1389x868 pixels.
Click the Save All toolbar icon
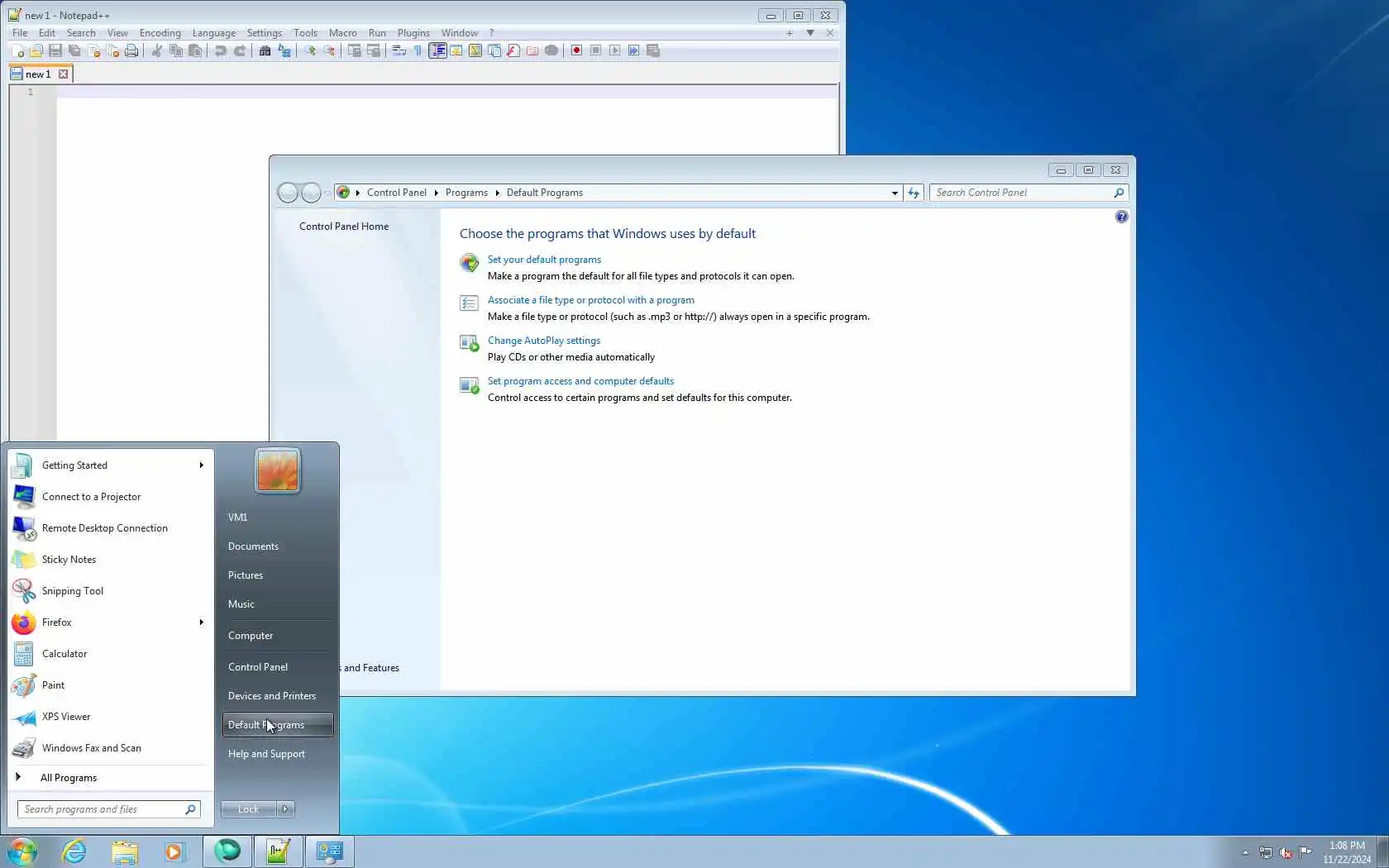[x=74, y=50]
